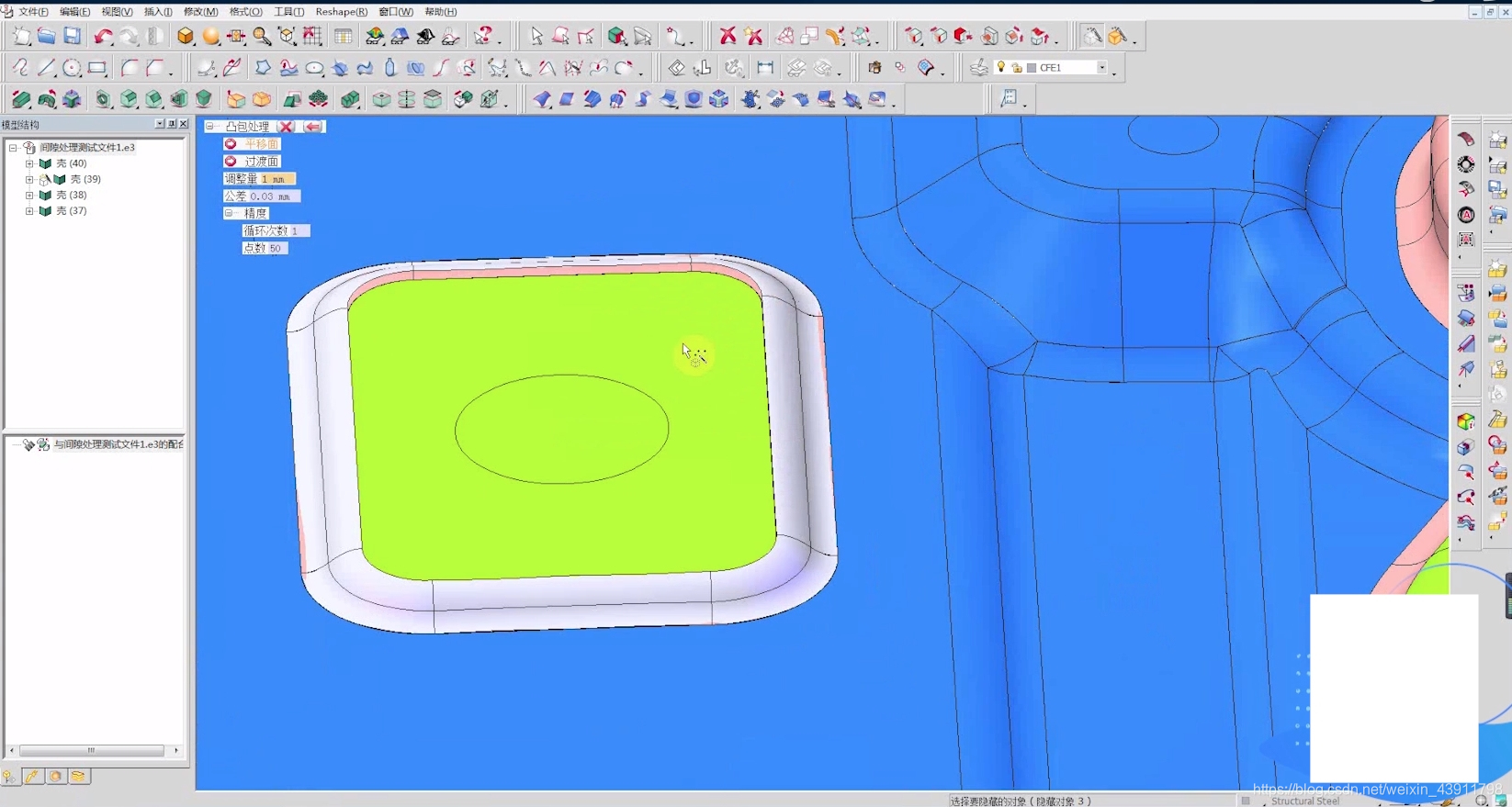The image size is (1512, 807).
Task: Click the checklist notes toolbar icon
Action: coord(1009,99)
